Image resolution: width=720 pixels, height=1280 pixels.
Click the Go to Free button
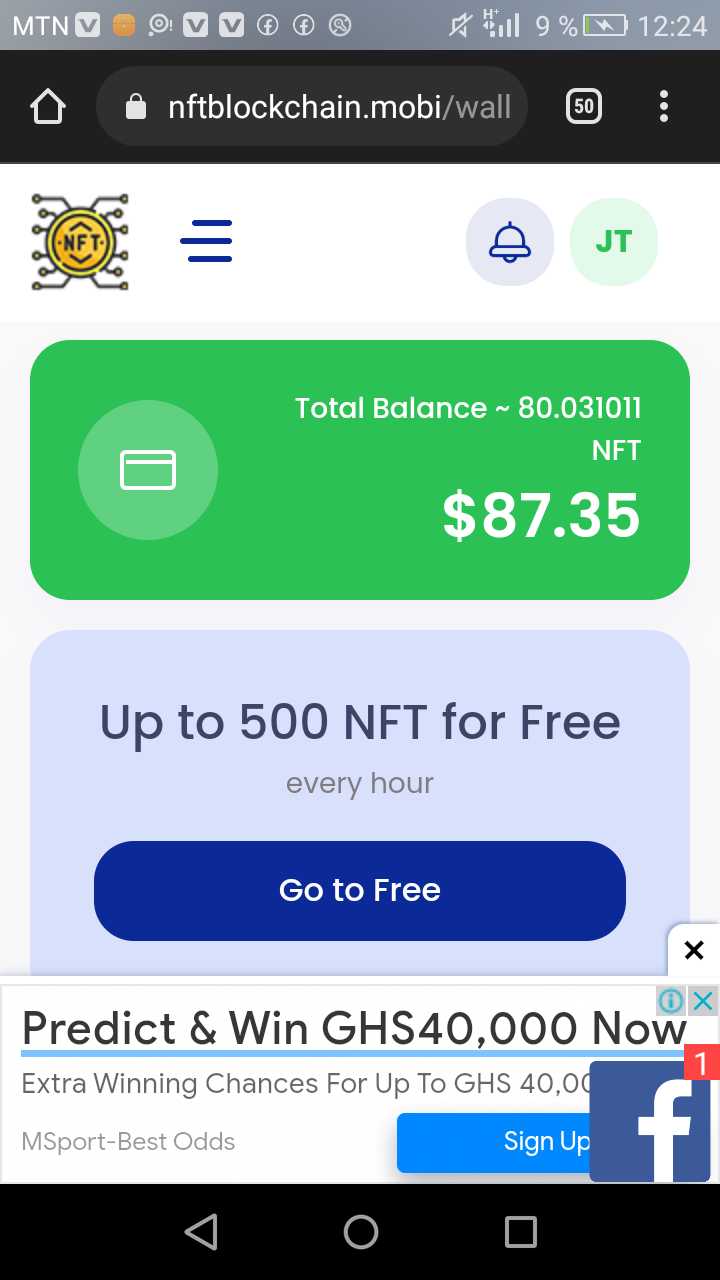click(360, 890)
